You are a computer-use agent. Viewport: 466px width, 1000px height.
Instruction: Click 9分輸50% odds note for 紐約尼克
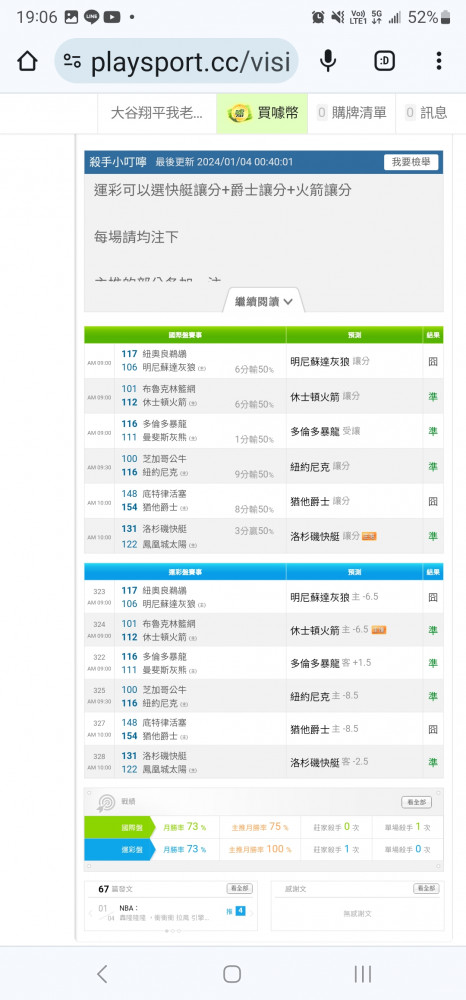click(x=254, y=474)
